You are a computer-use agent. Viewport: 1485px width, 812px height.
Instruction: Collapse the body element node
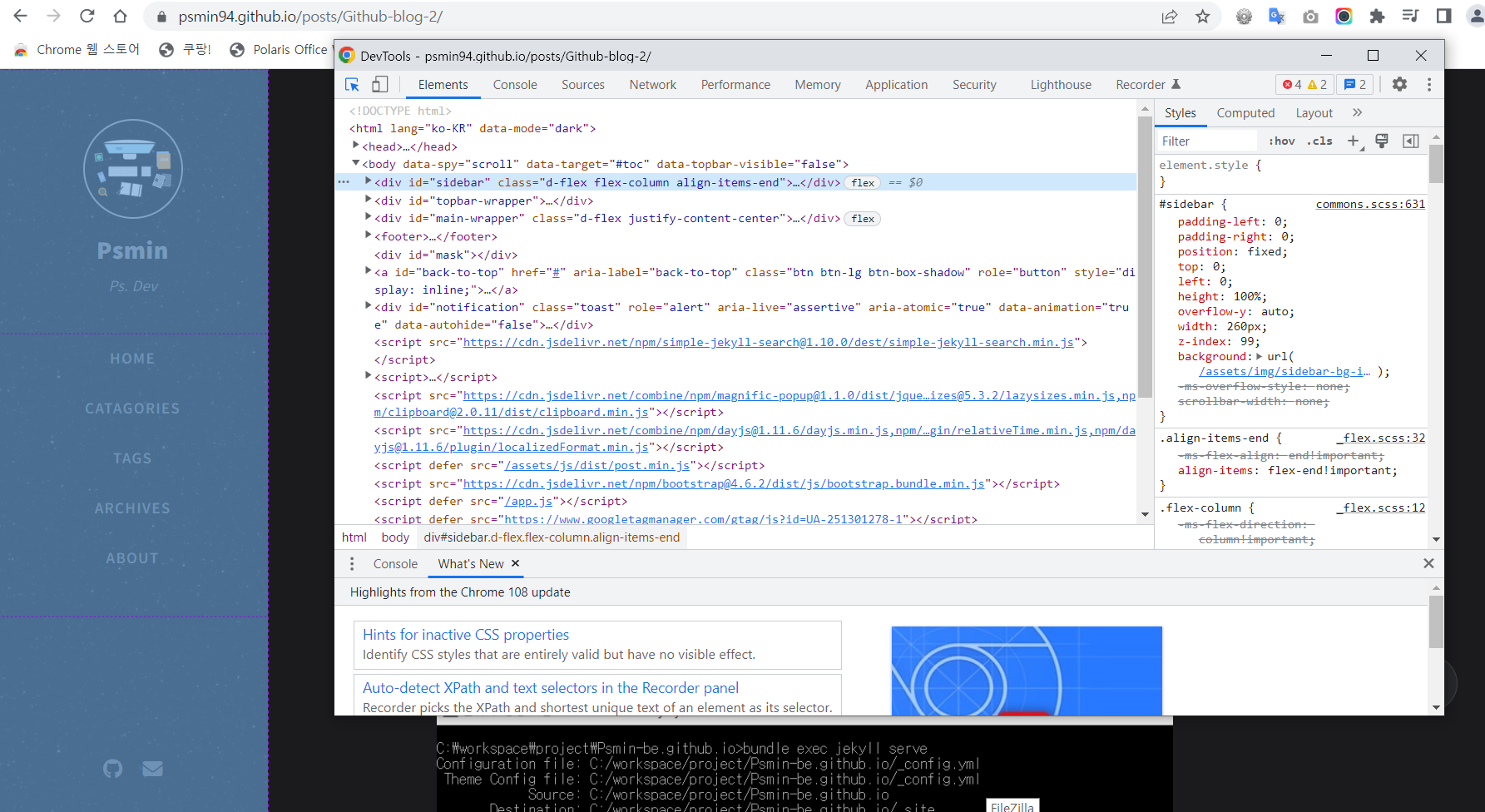point(356,163)
